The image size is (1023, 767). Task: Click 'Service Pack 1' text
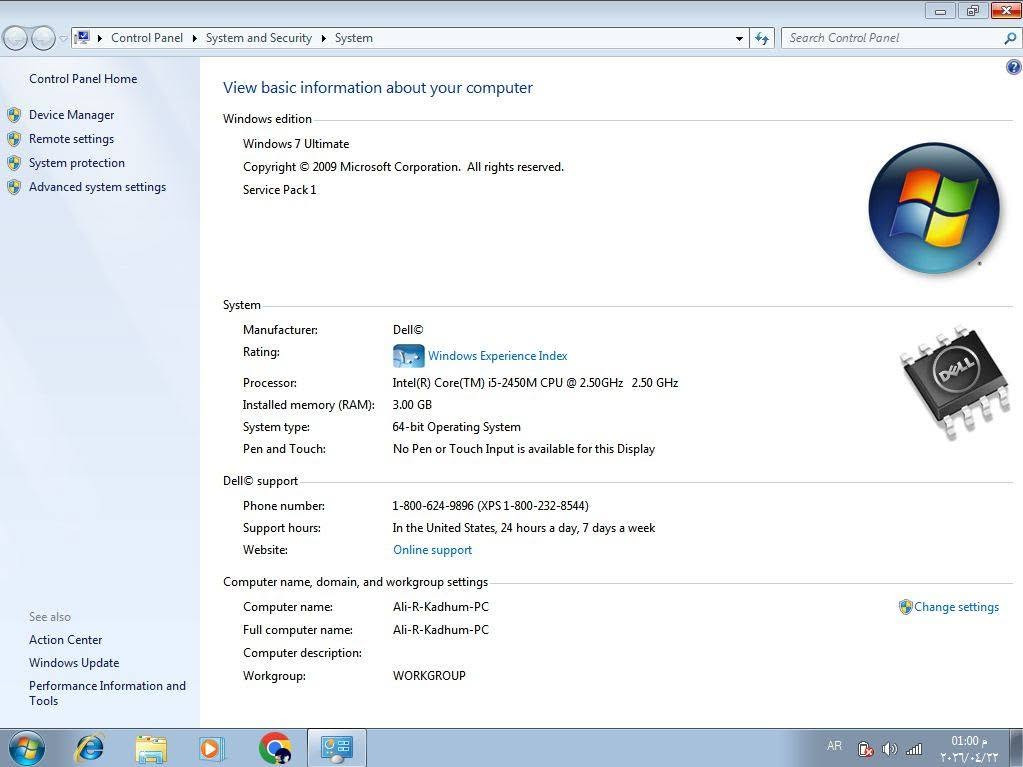[279, 190]
